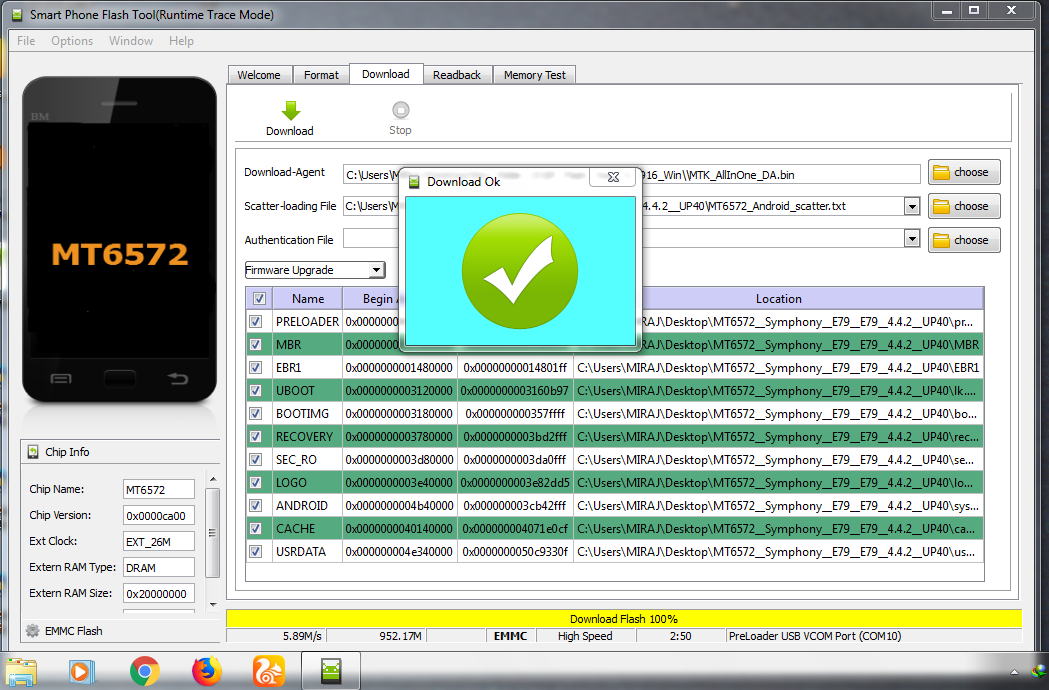Open Firefox from the taskbar
Image resolution: width=1049 pixels, height=690 pixels.
(x=206, y=671)
